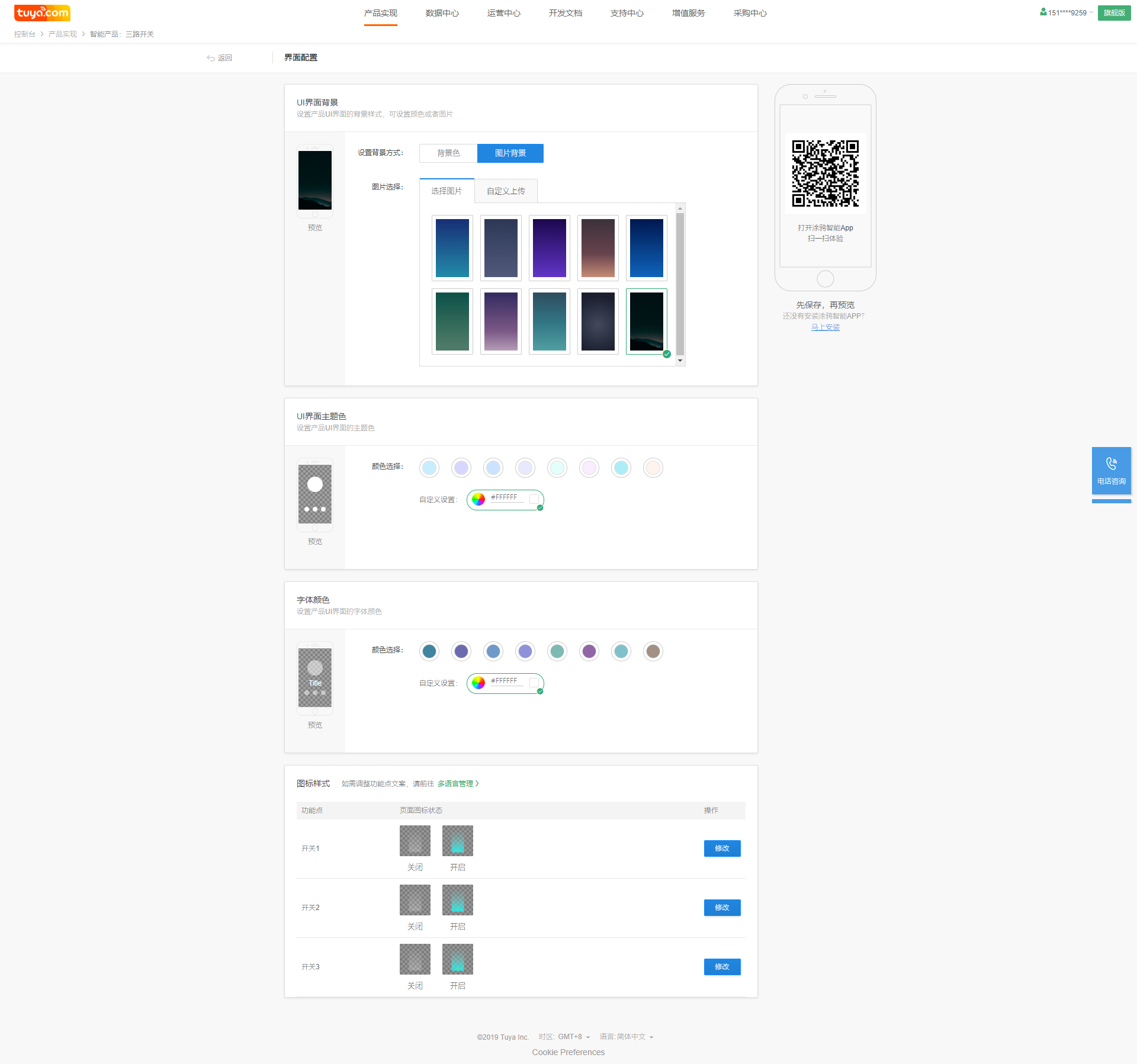The width and height of the screenshot is (1137, 1064).
Task: Open font color rainbow picker wheel
Action: coord(478,683)
